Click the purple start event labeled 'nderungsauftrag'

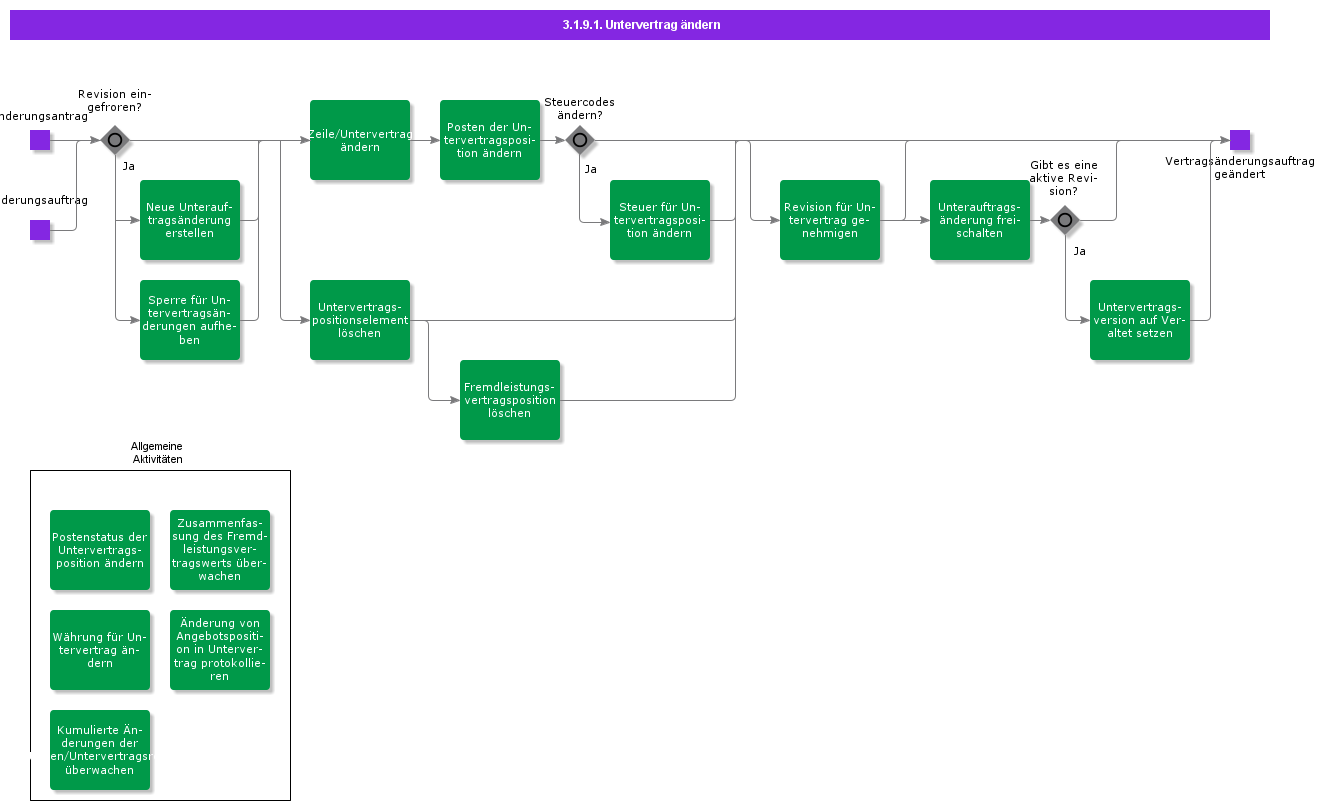pos(40,230)
